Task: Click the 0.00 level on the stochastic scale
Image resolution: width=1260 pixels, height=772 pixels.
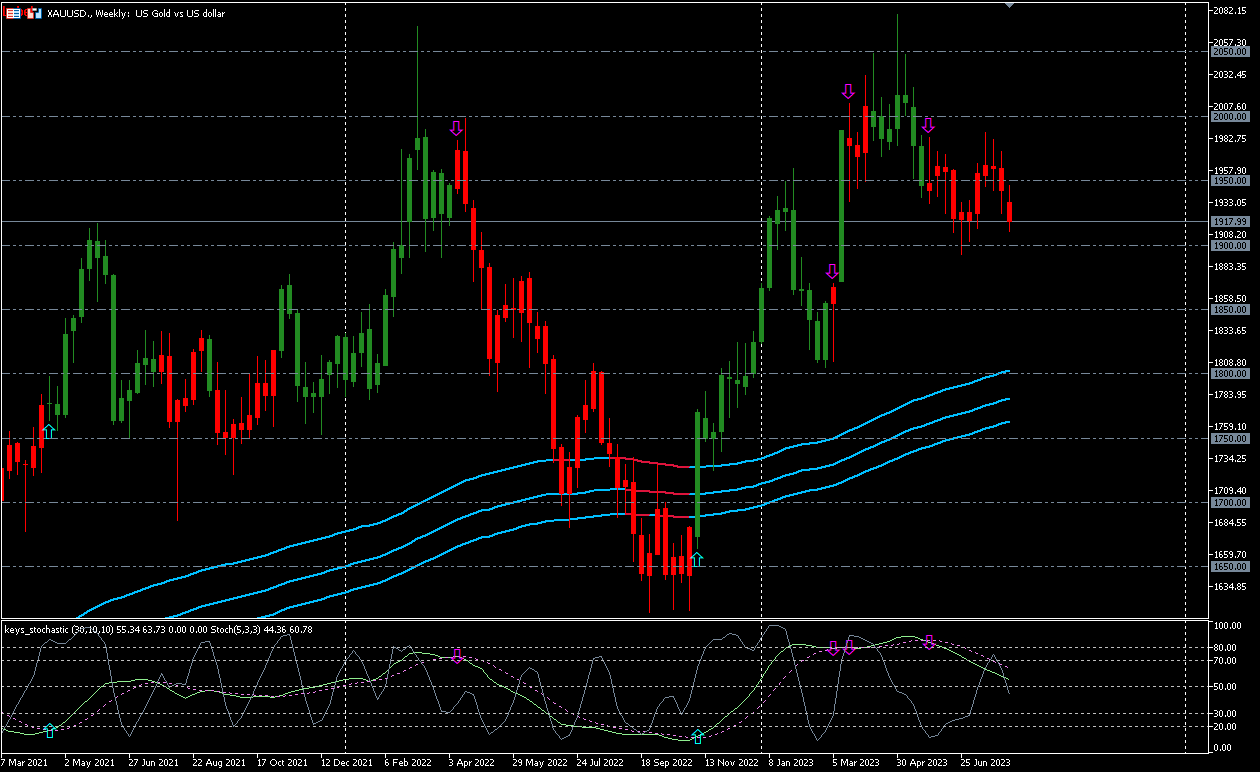Action: (1223, 748)
